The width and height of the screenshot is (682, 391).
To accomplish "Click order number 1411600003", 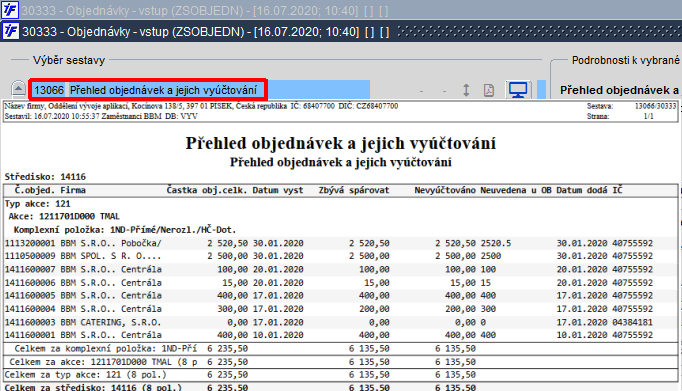I will [x=30, y=322].
